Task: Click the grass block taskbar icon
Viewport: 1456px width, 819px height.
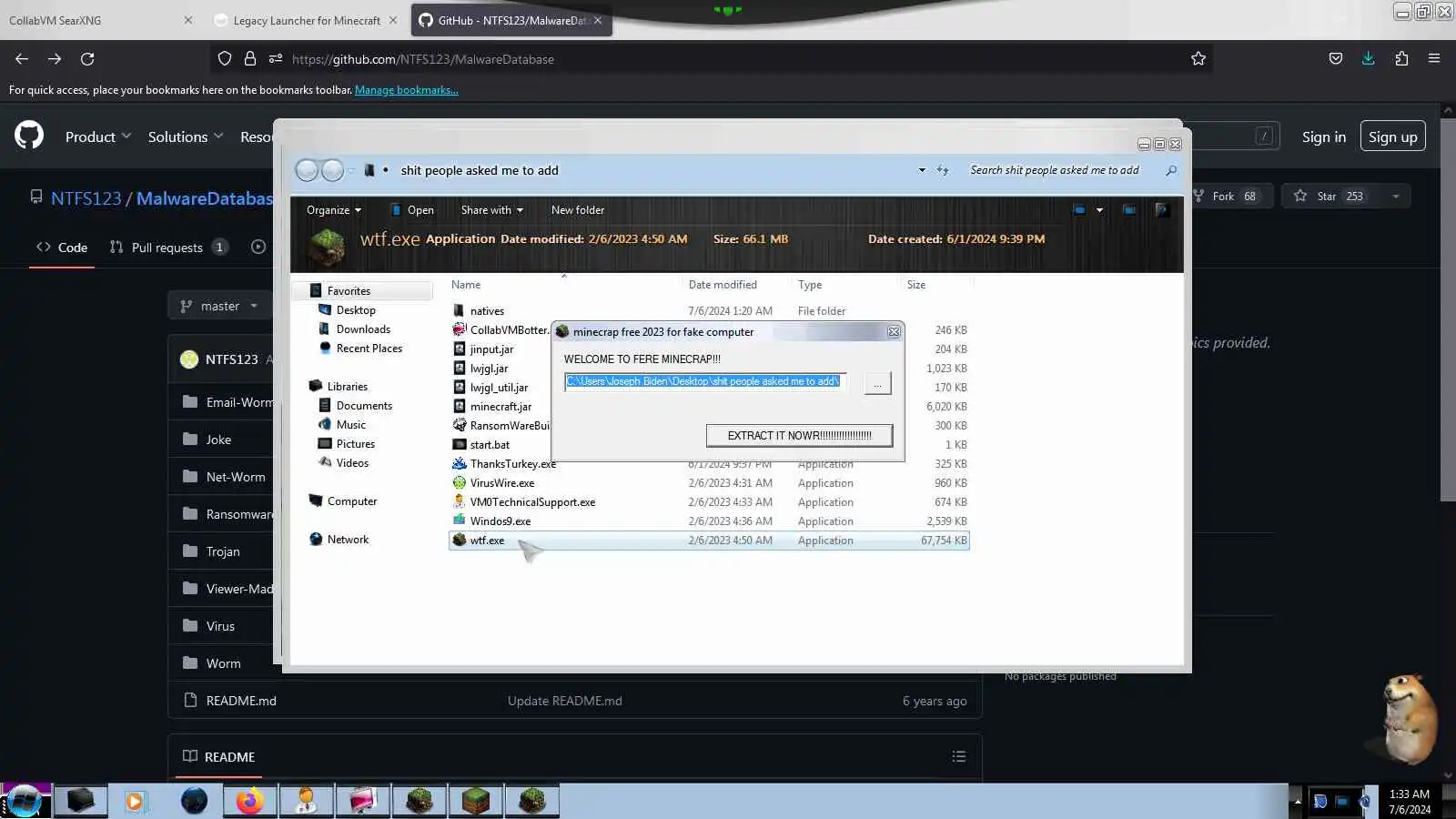Action: click(x=475, y=801)
